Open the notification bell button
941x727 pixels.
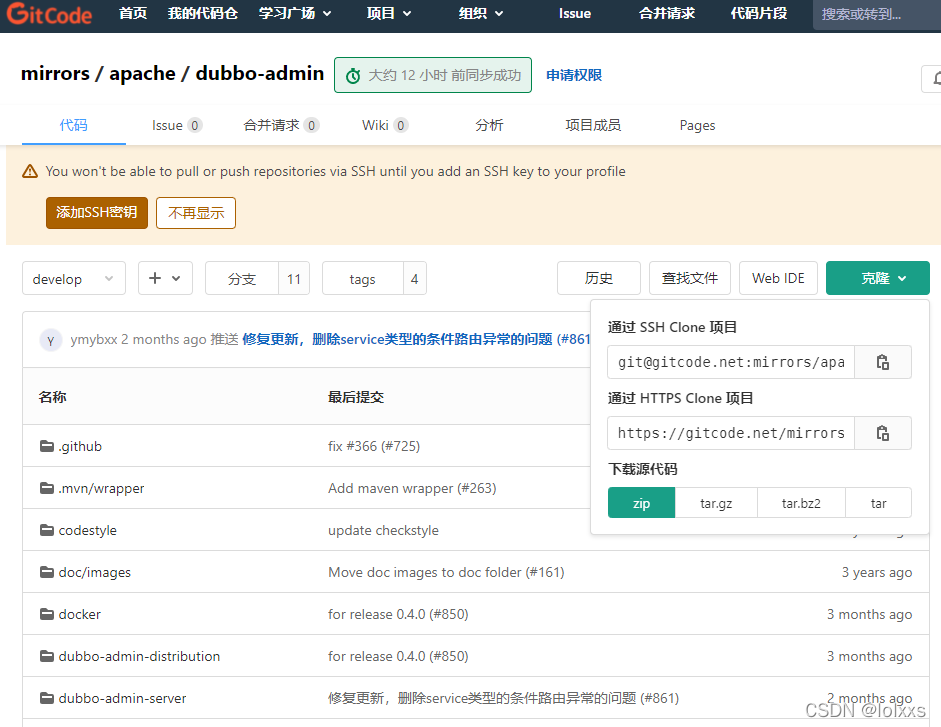pos(932,79)
